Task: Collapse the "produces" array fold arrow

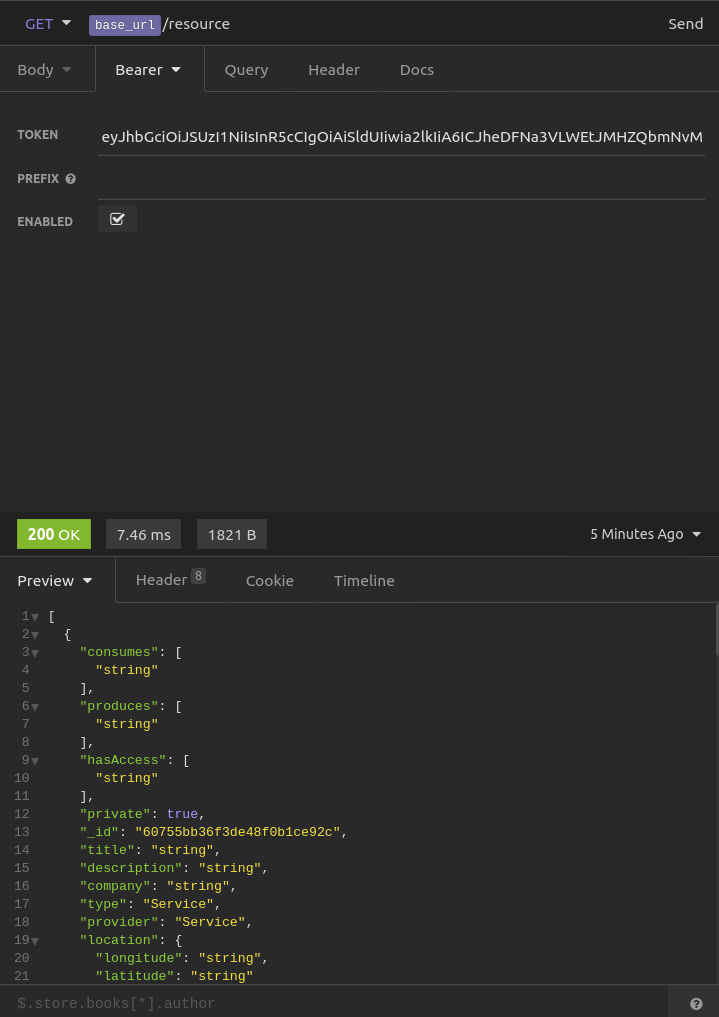Action: coord(35,706)
